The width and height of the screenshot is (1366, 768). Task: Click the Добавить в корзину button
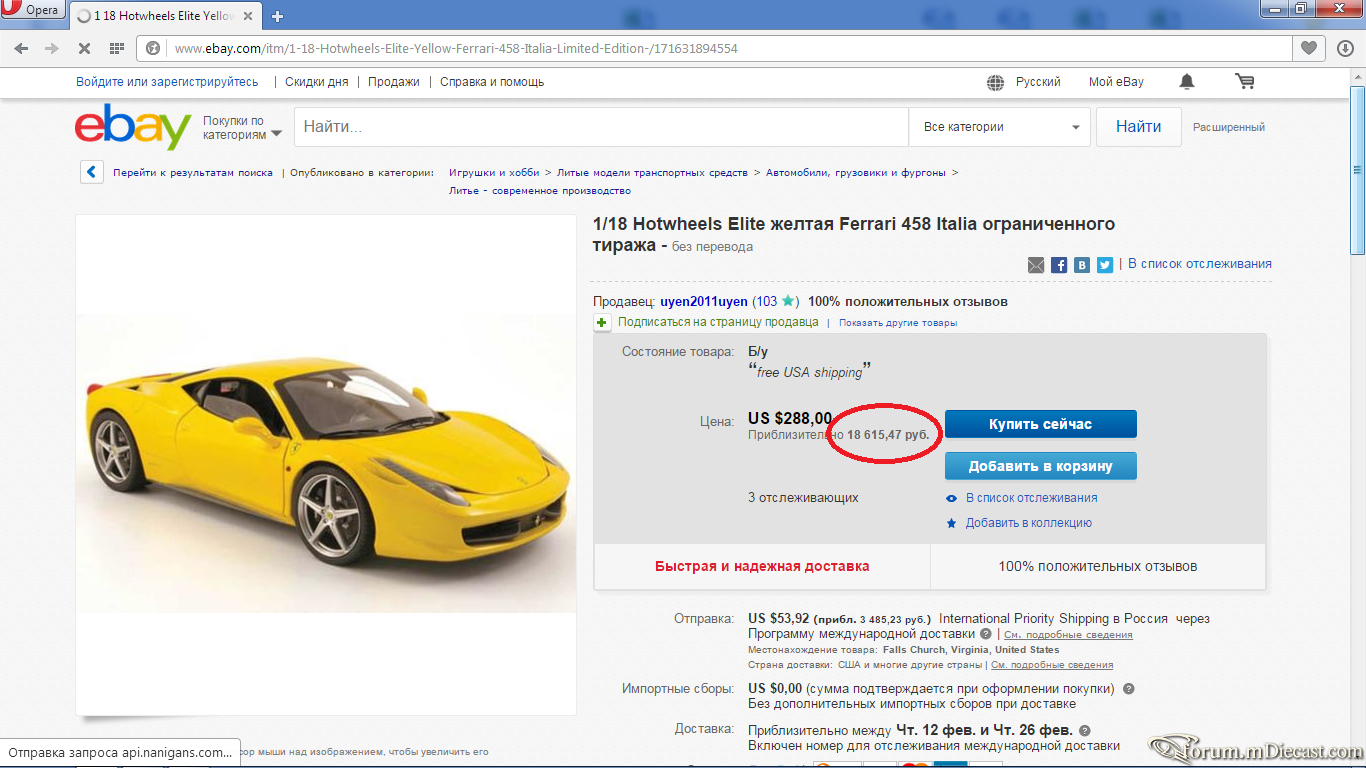coord(1041,466)
